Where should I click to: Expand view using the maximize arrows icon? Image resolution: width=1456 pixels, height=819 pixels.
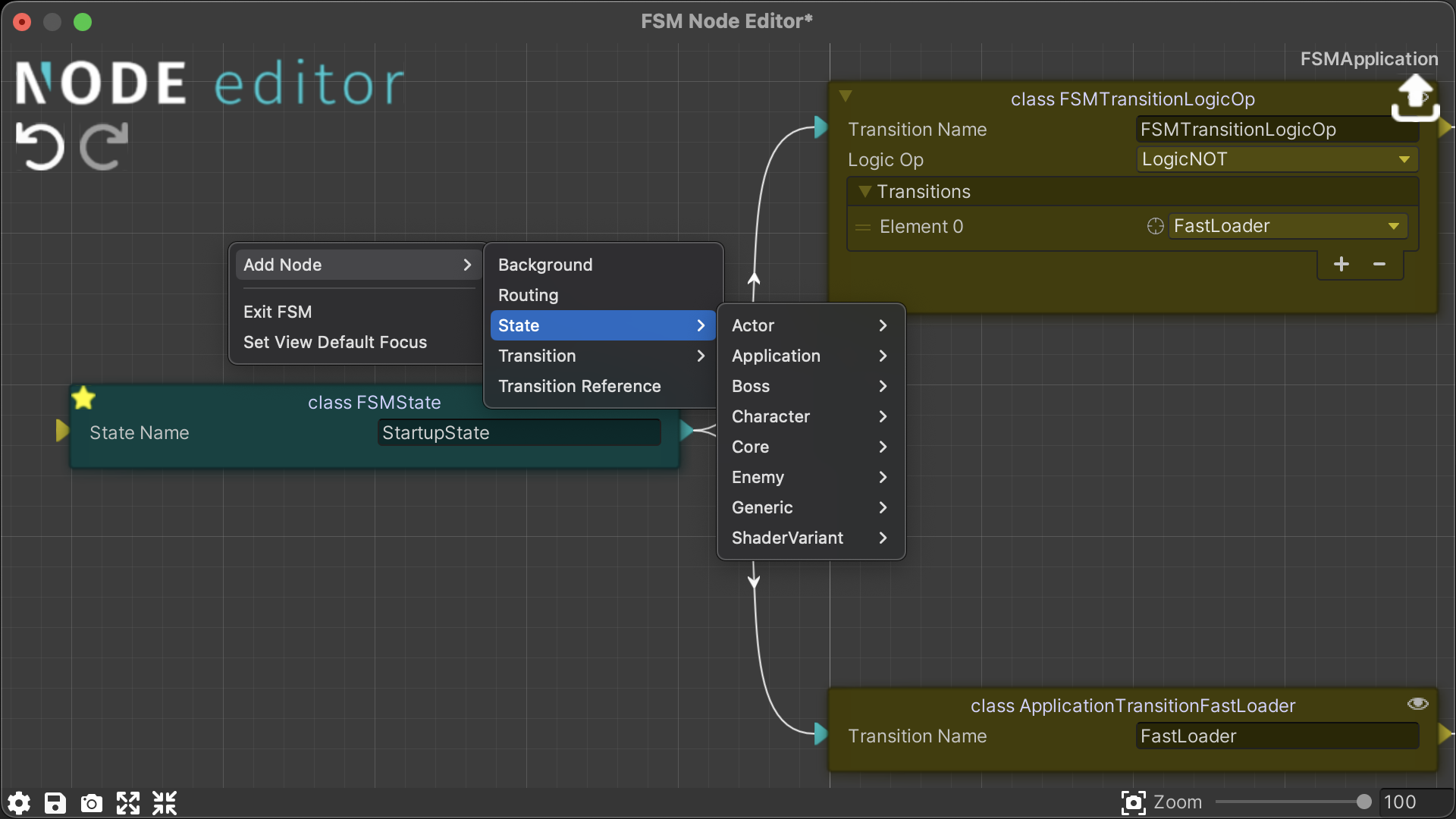127,802
